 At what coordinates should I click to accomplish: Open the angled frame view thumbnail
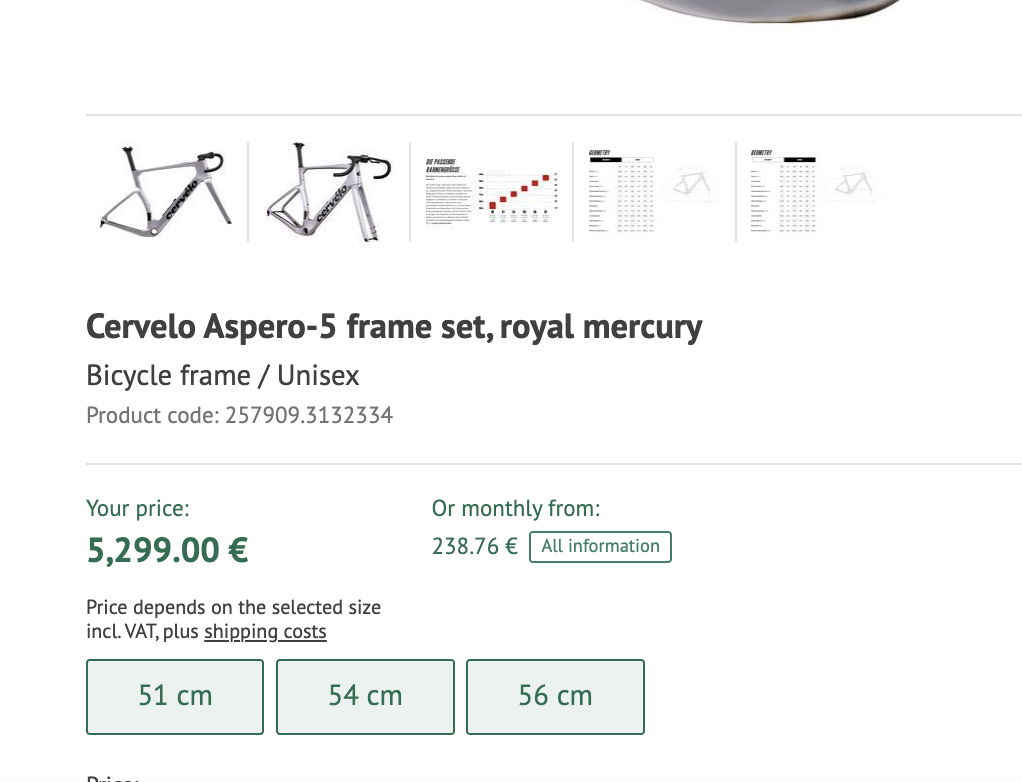point(329,191)
